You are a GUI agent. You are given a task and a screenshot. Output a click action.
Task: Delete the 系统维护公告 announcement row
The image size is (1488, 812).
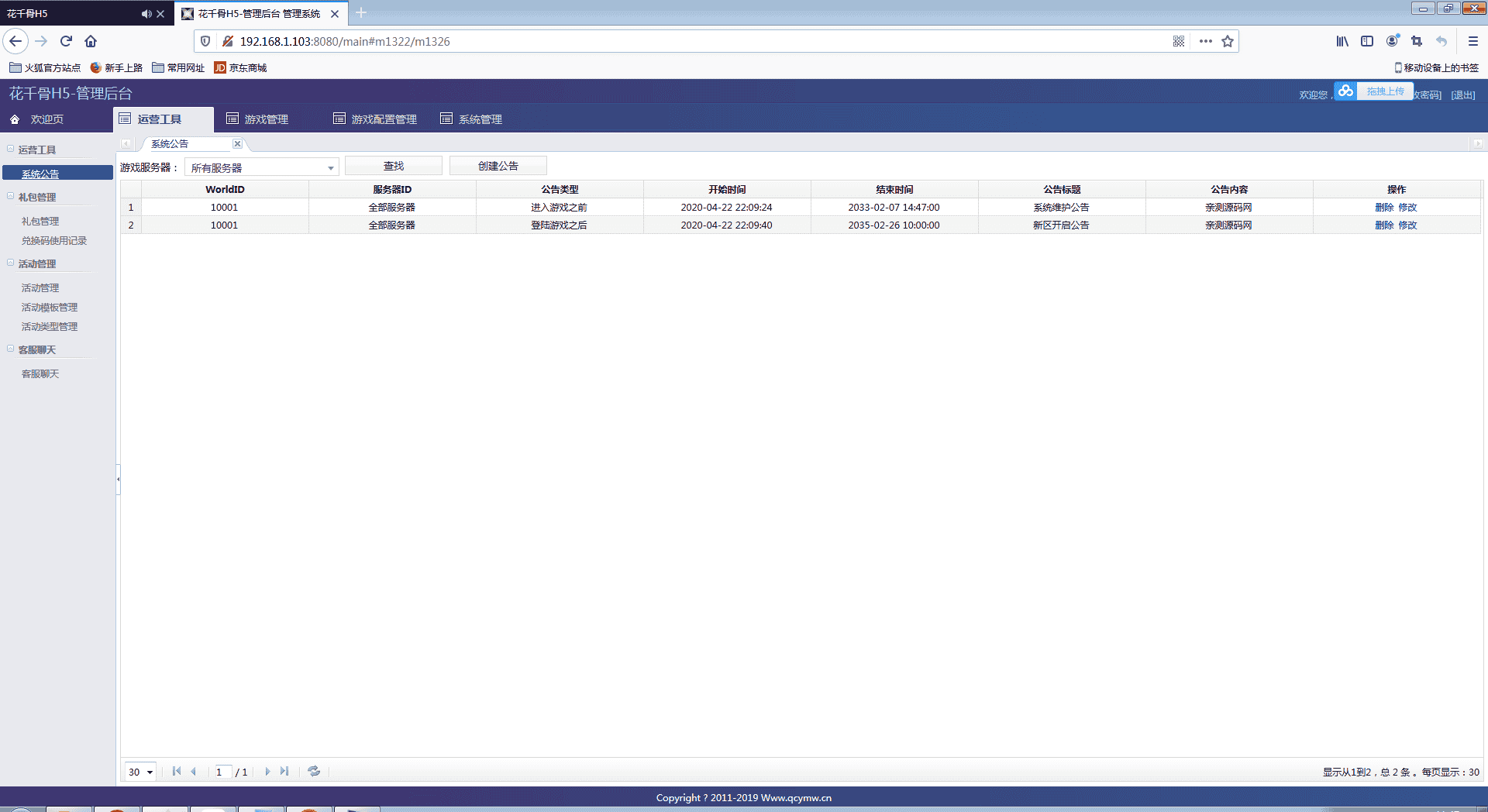[x=1384, y=208]
